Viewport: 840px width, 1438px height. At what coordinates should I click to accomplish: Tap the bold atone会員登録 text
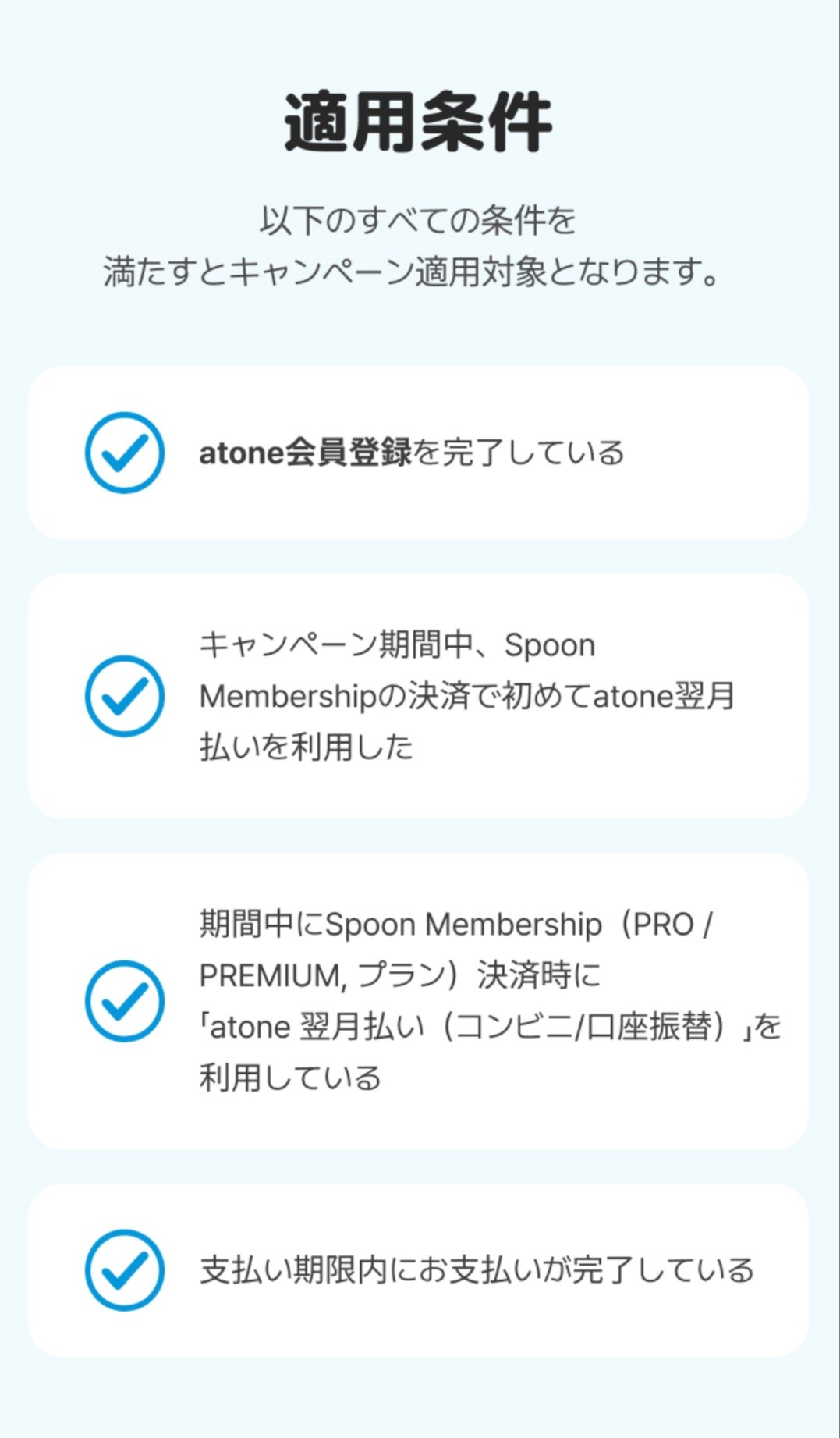coord(305,453)
